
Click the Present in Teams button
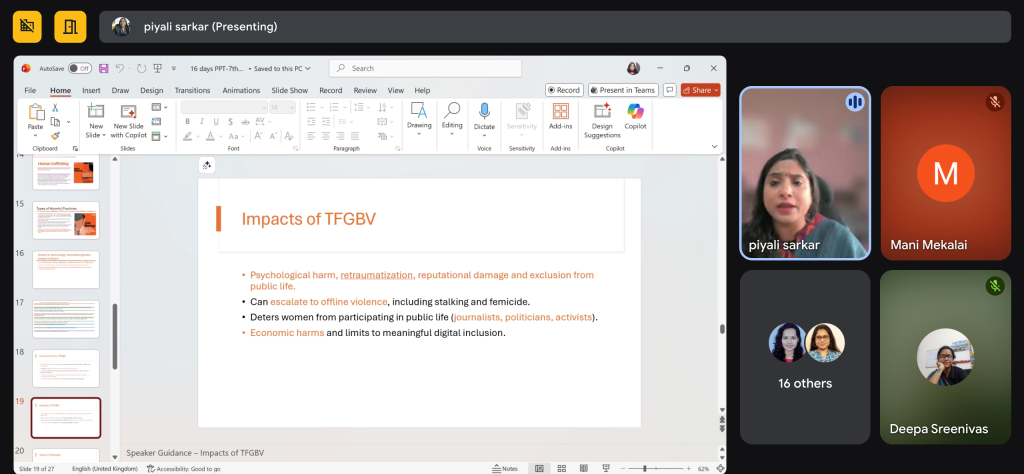pos(624,90)
